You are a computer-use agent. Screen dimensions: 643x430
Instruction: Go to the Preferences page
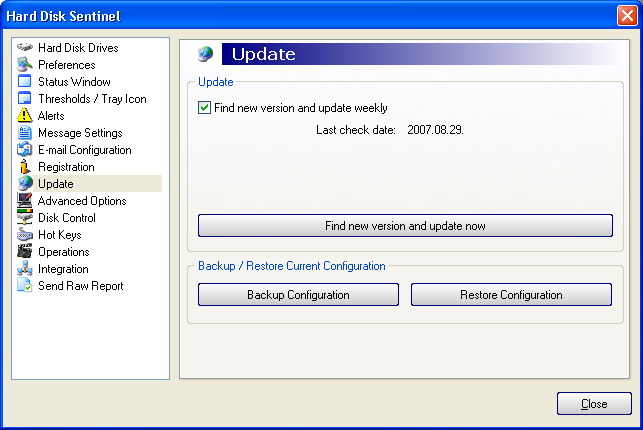pos(66,65)
